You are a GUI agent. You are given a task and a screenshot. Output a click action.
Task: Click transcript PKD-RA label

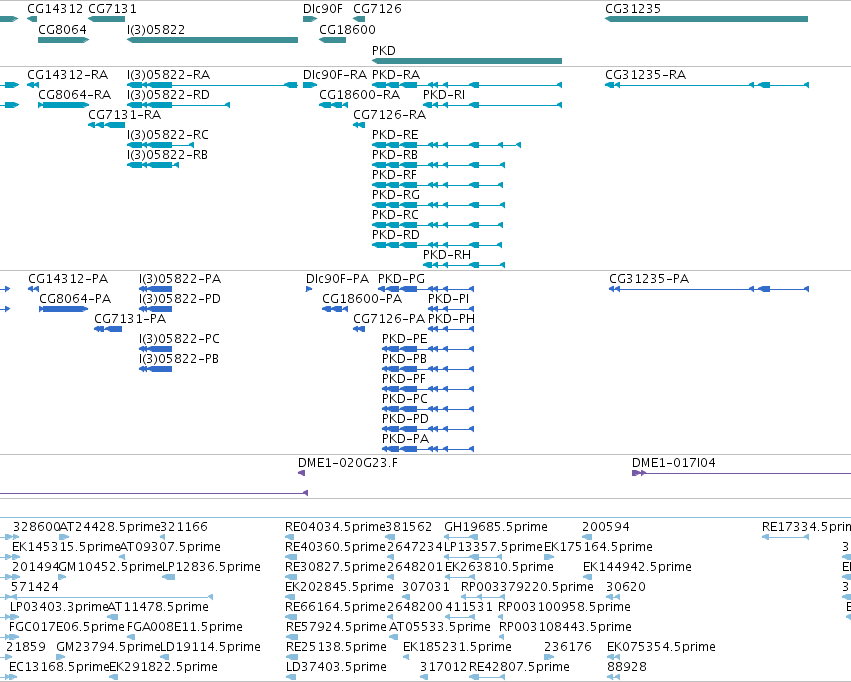pos(396,74)
